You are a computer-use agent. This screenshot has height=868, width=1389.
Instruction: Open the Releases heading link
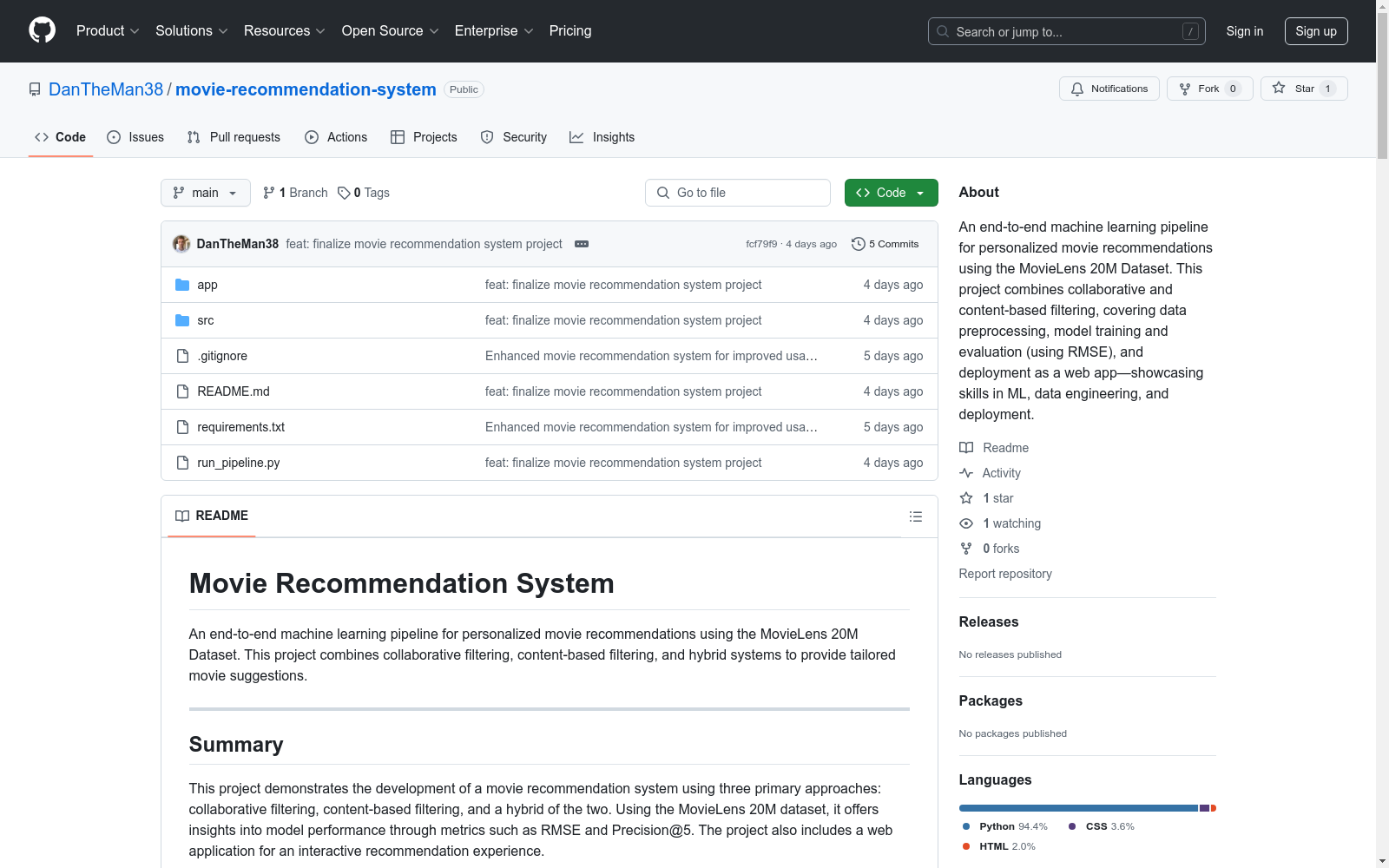click(989, 621)
